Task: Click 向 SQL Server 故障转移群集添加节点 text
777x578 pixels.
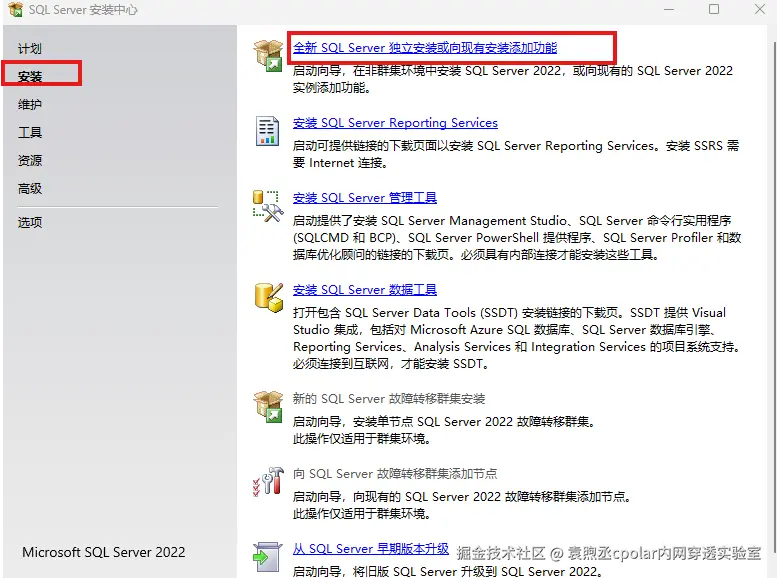Action: pyautogui.click(x=395, y=473)
